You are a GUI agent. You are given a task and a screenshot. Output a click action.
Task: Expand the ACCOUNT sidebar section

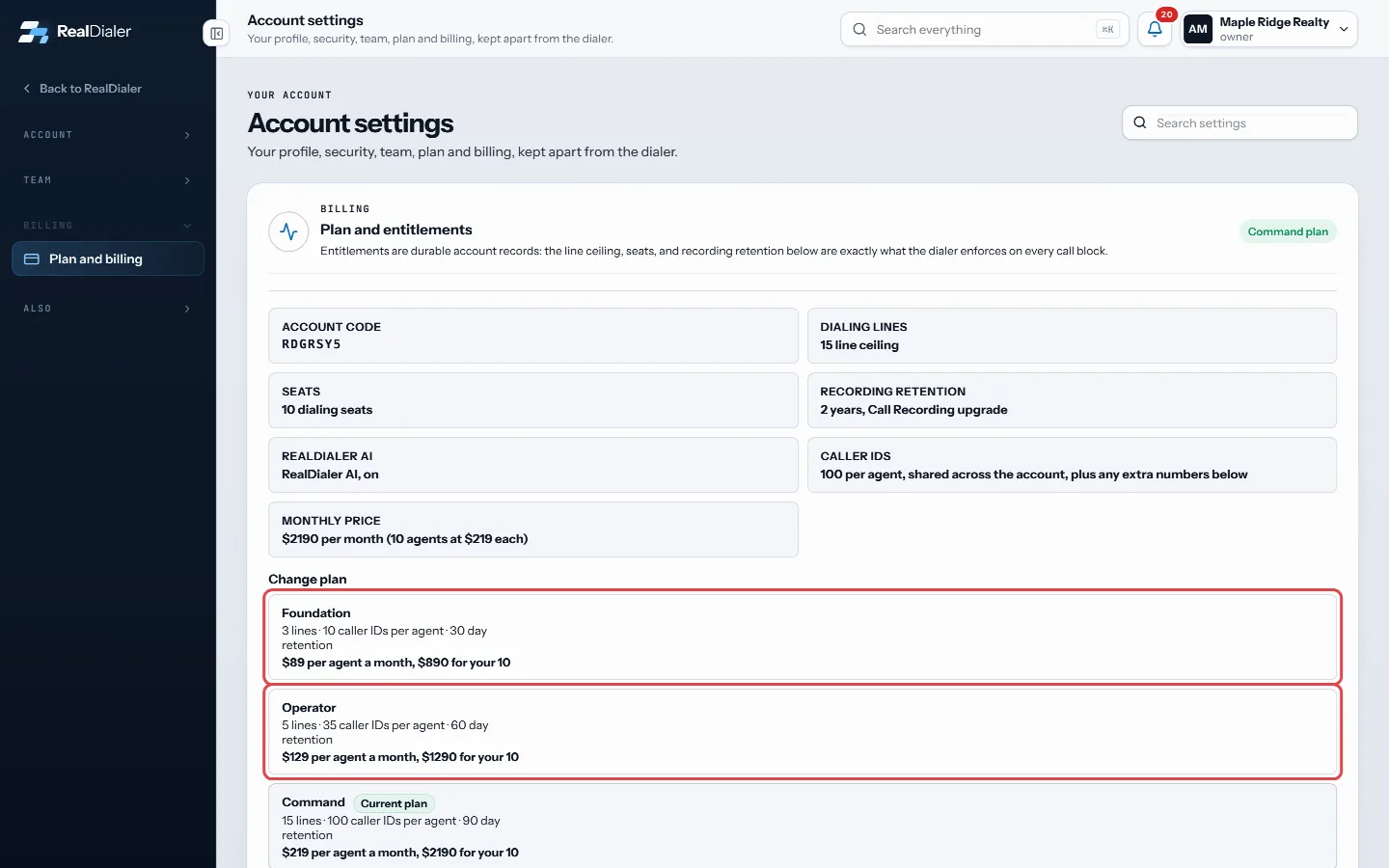point(108,135)
